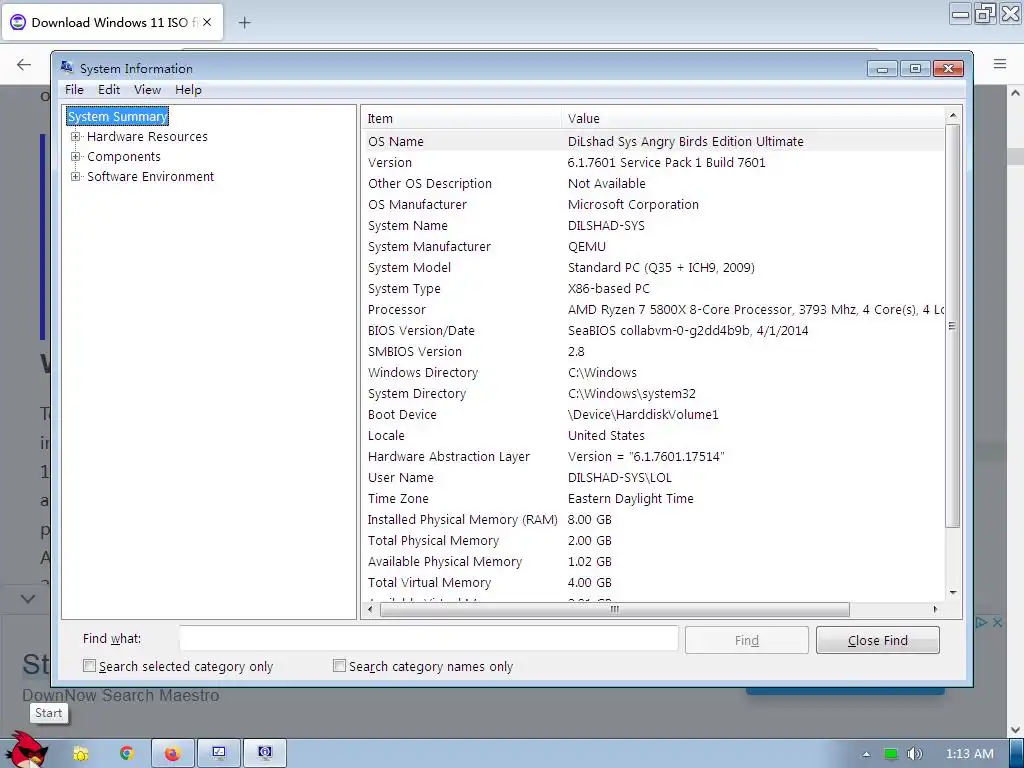The width and height of the screenshot is (1024, 768).
Task: Click the browser back arrow
Action: point(24,64)
